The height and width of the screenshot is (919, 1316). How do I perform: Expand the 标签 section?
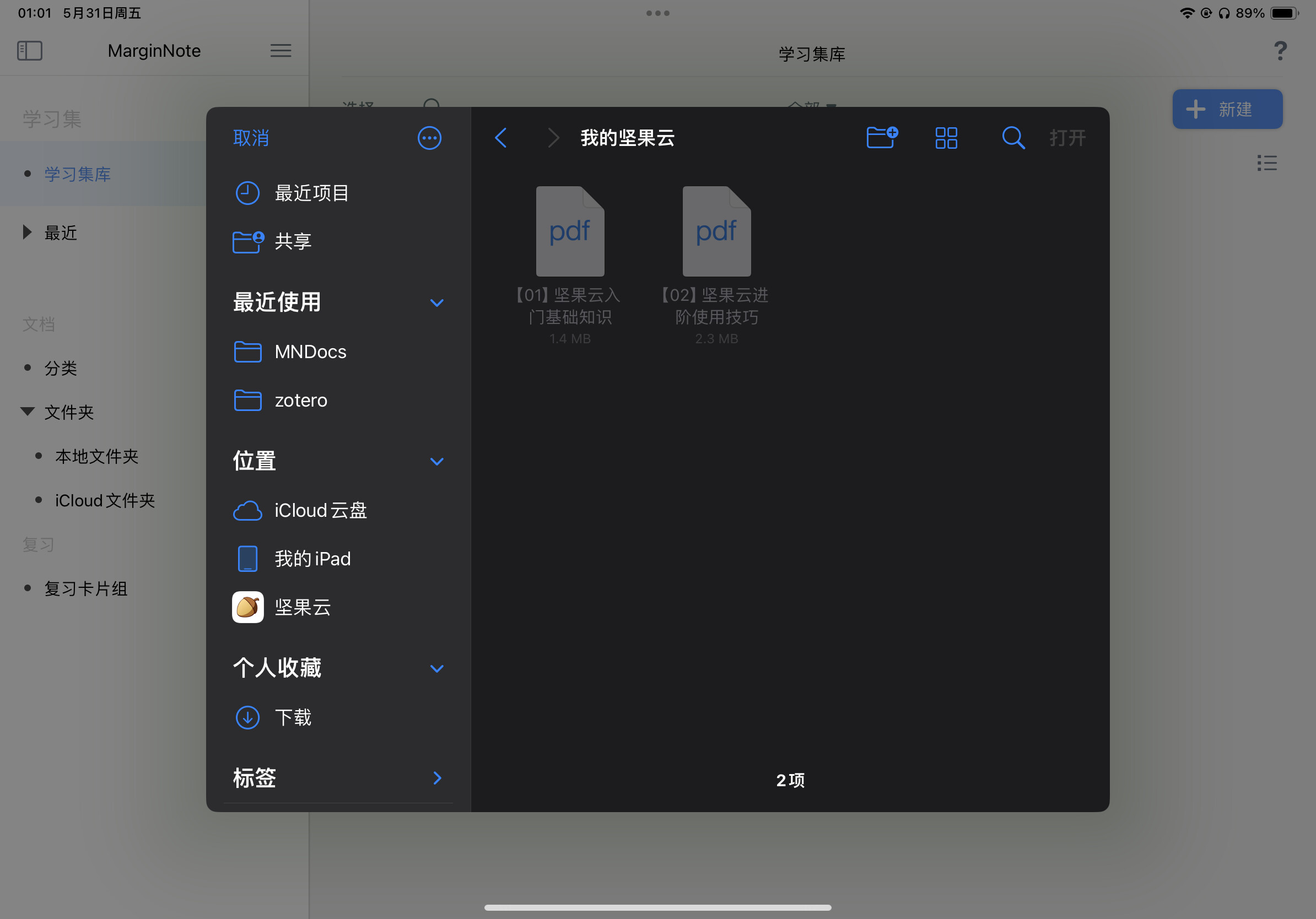pyautogui.click(x=437, y=778)
